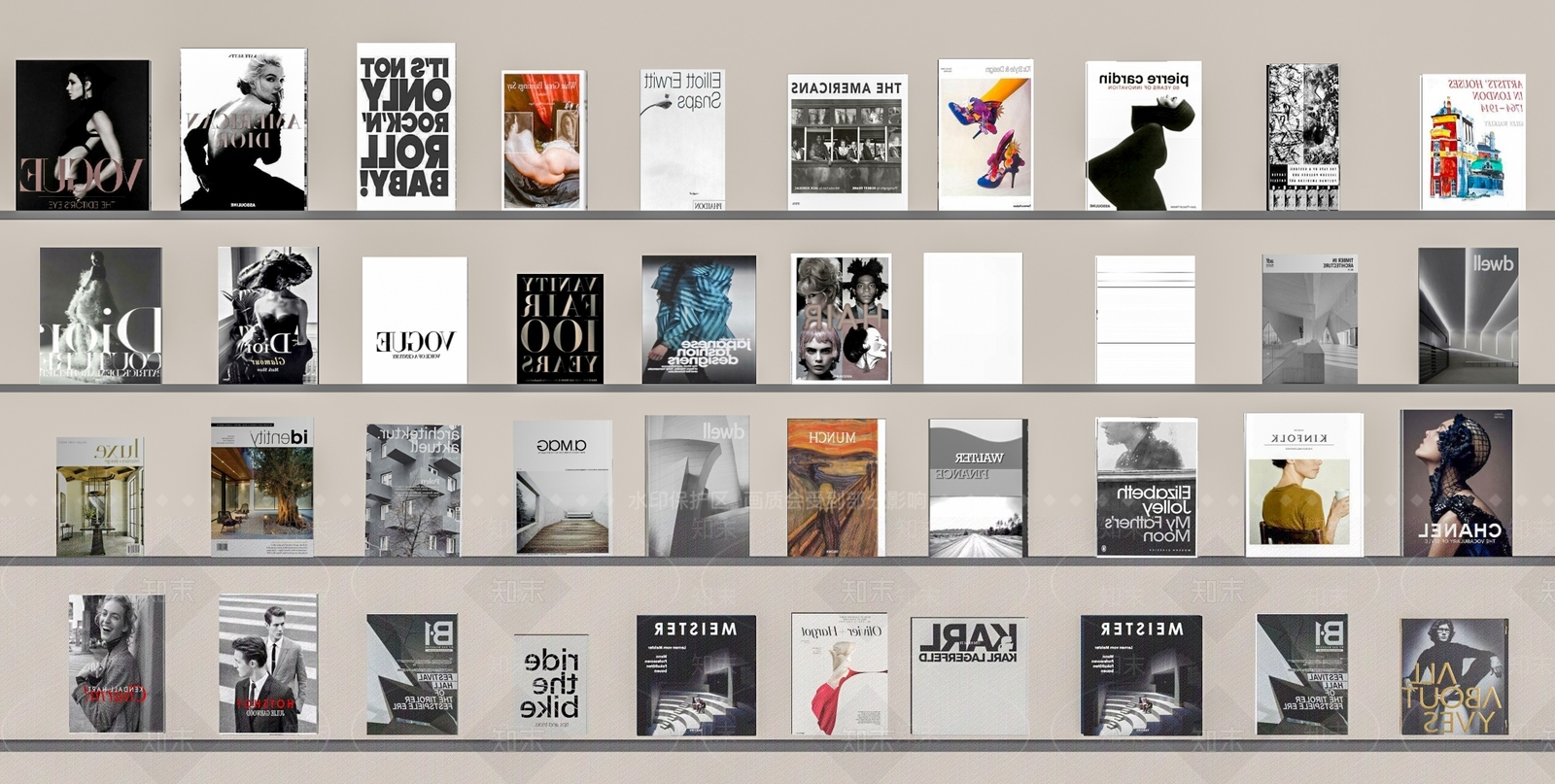
Task: Click the Hair book with collage faces
Action: coord(841,320)
